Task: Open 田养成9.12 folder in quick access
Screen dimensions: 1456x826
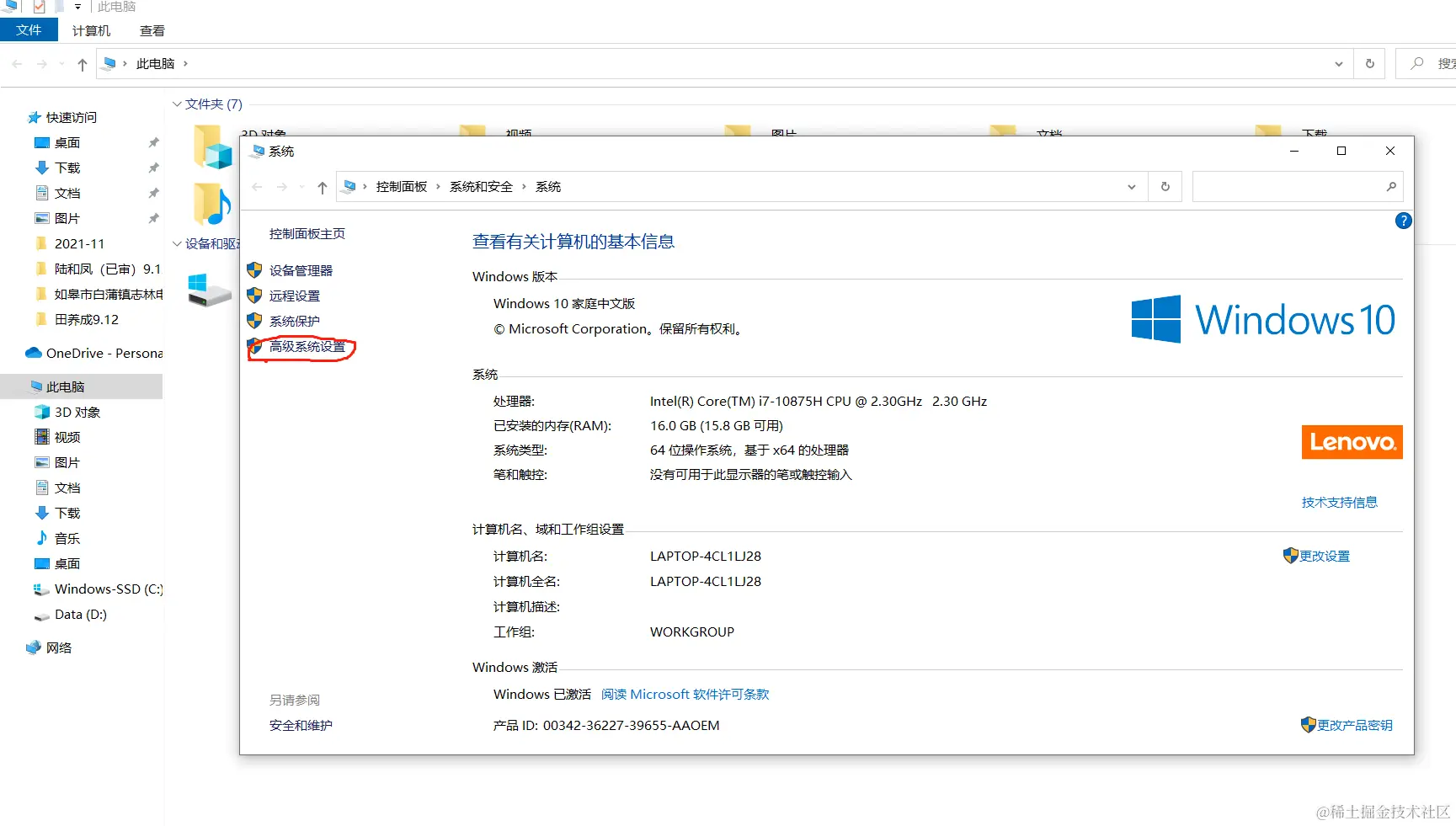Action: [x=87, y=319]
